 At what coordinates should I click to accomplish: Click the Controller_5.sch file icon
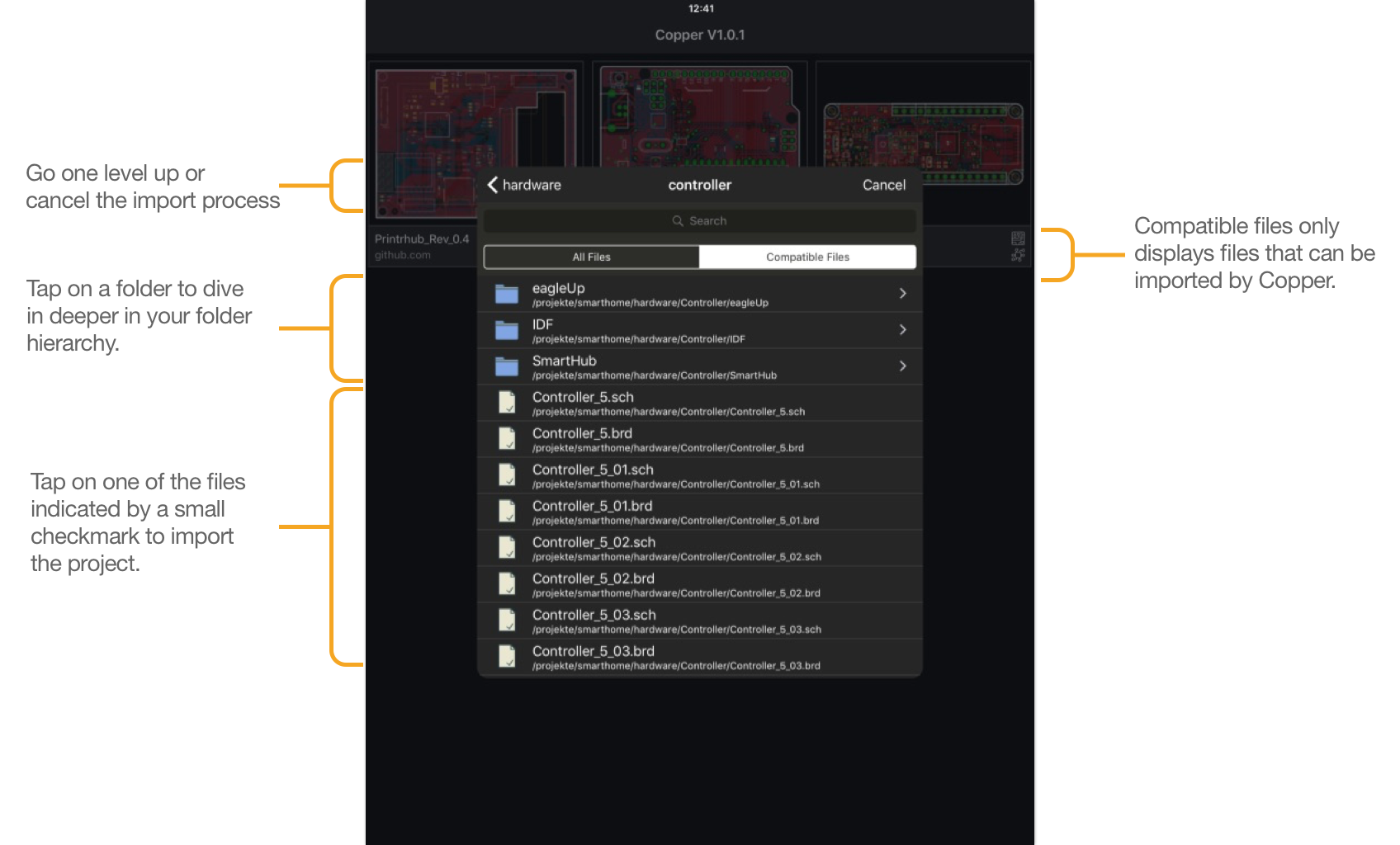click(x=507, y=403)
